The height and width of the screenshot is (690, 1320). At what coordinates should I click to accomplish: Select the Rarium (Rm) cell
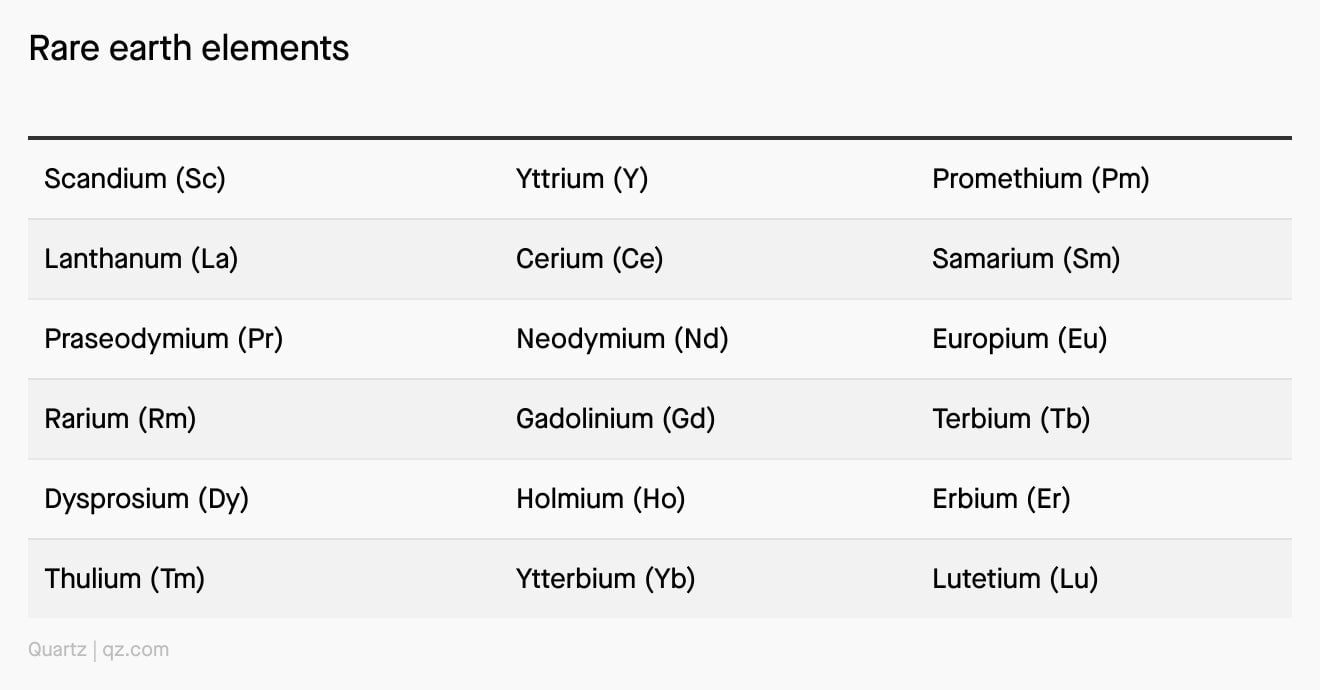coord(120,419)
